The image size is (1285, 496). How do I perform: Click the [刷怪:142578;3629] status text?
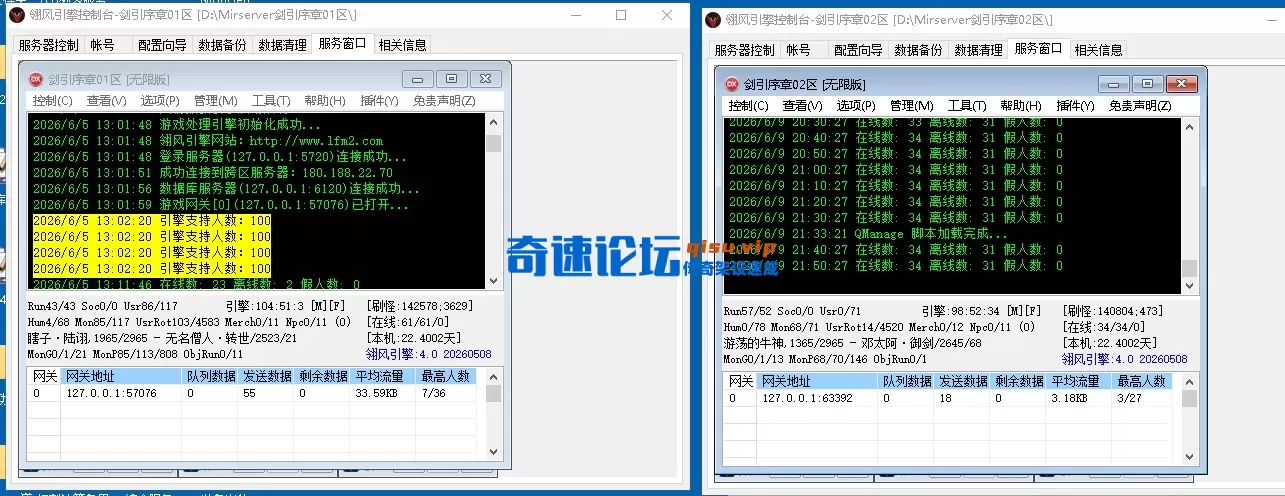pyautogui.click(x=420, y=306)
